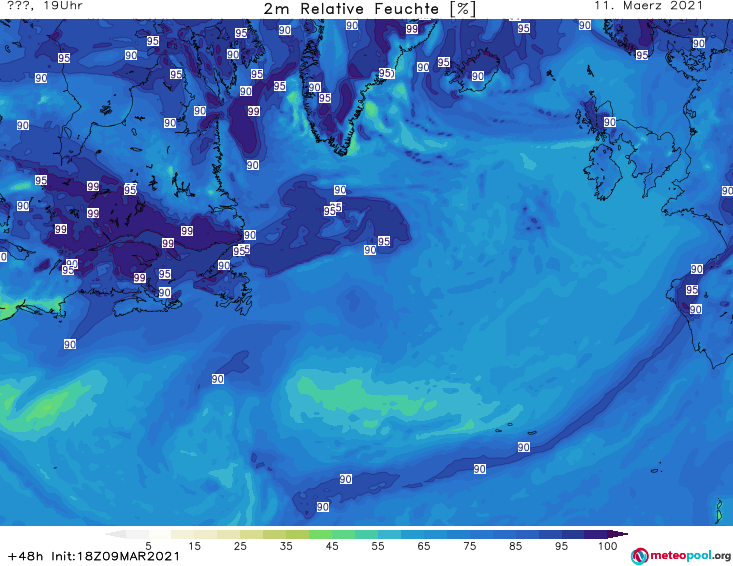Click the colorbar scale label '25'
The height and width of the screenshot is (566, 733).
[x=240, y=546]
